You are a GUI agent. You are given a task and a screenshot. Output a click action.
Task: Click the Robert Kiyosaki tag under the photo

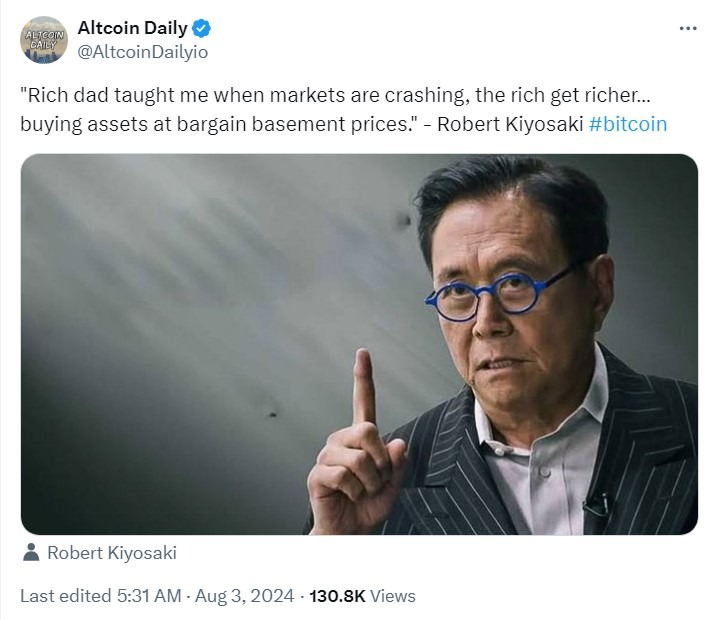pyautogui.click(x=111, y=552)
